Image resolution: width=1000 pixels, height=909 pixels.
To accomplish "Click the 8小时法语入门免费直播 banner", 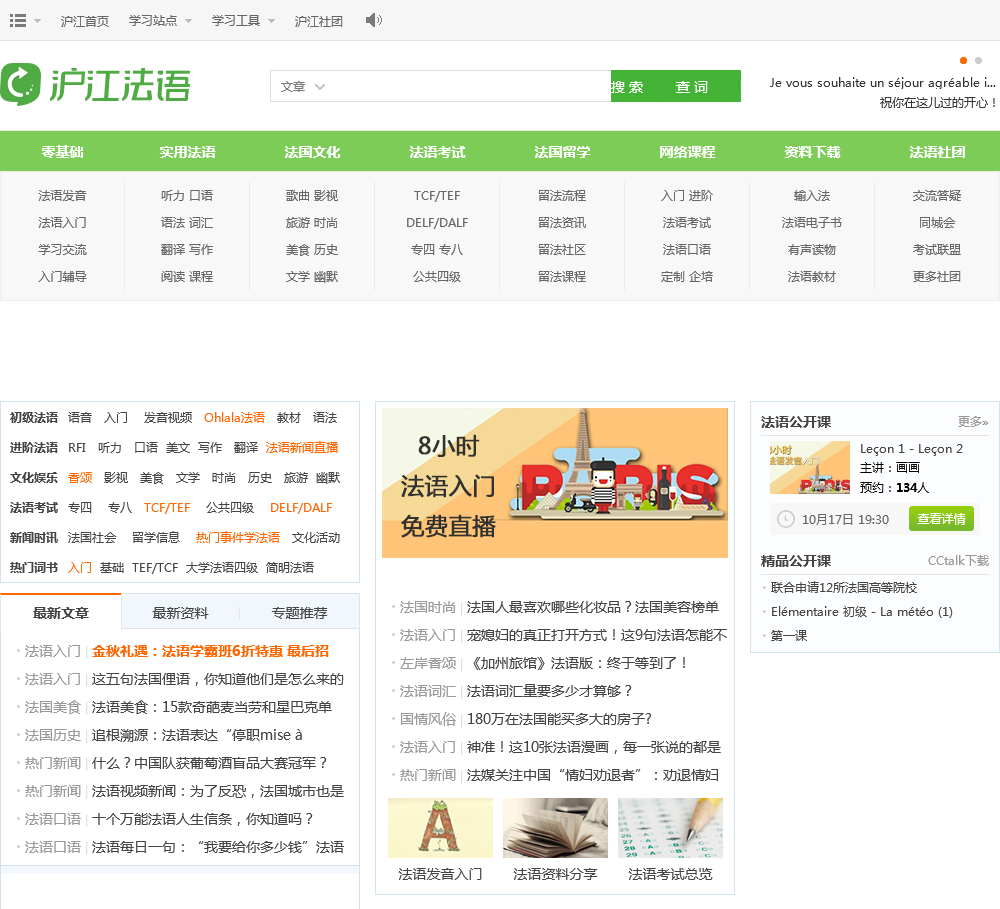I will [x=554, y=482].
